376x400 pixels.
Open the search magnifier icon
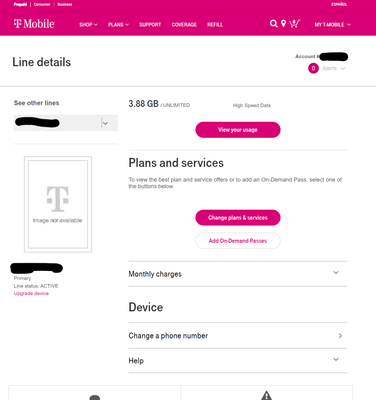(x=273, y=24)
